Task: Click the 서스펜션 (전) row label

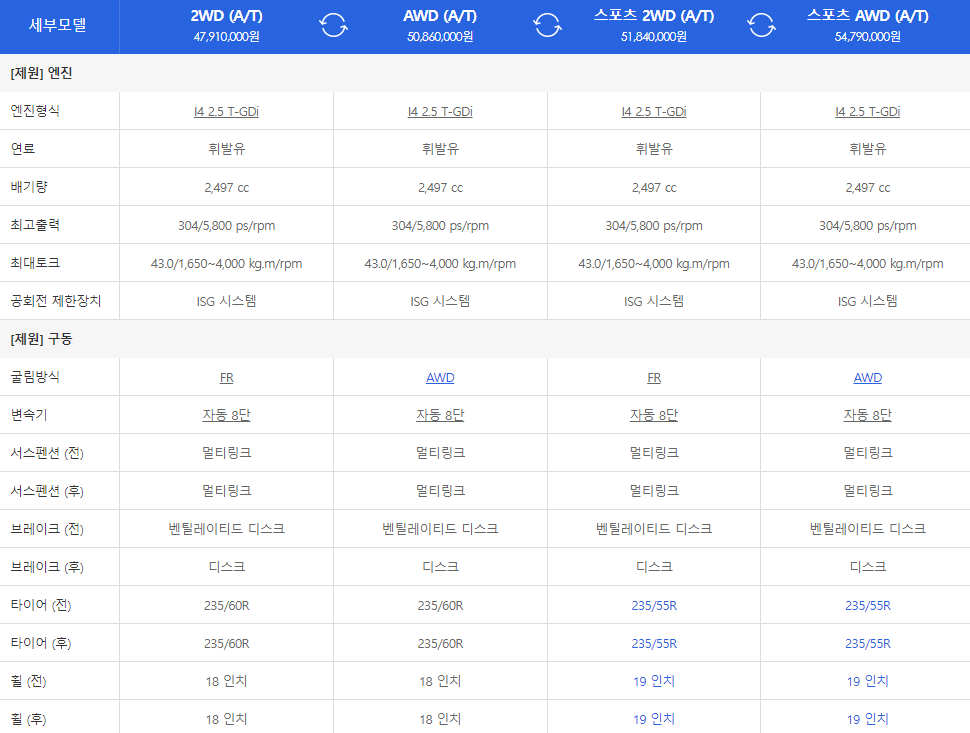Action: [x=47, y=453]
